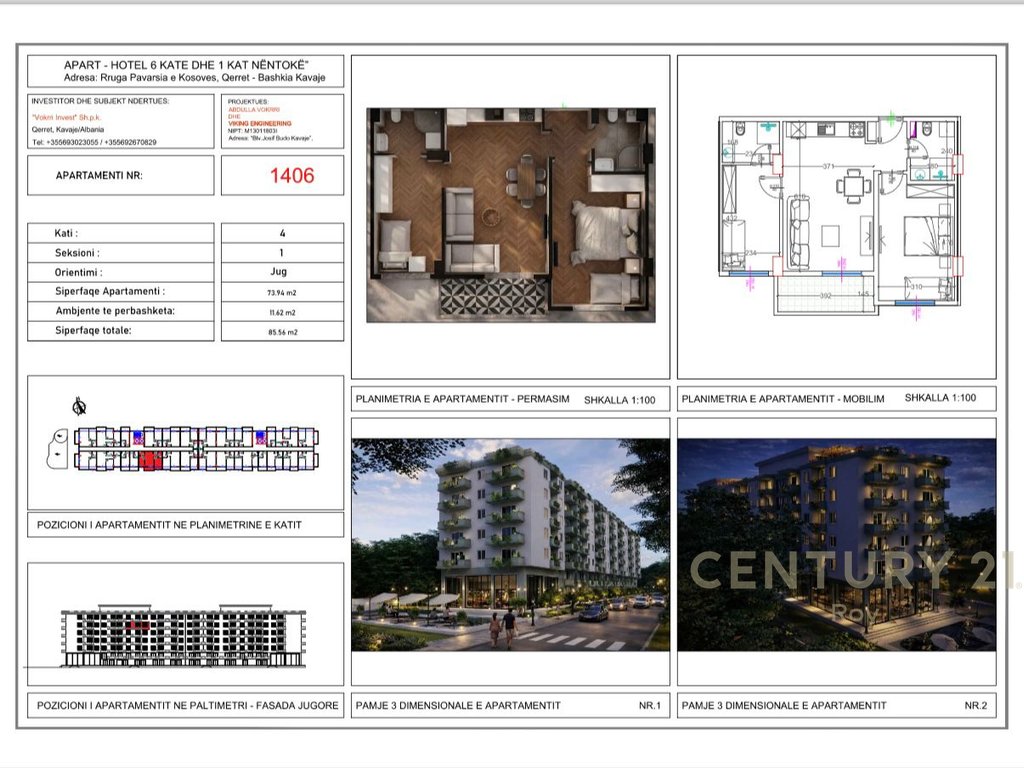
Task: Select the double bed in furnished render
Action: pos(605,233)
